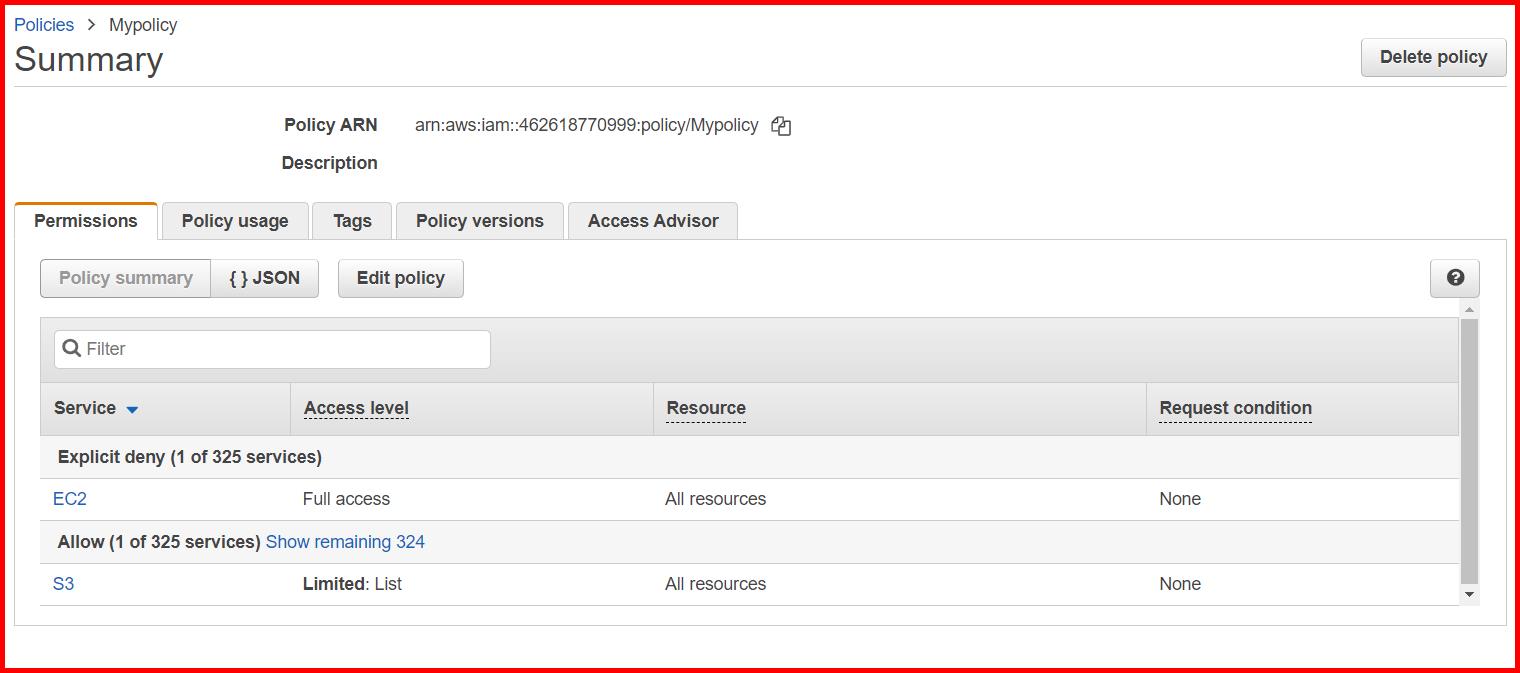Open the Service column sort dropdown
The height and width of the screenshot is (673, 1520).
point(130,408)
